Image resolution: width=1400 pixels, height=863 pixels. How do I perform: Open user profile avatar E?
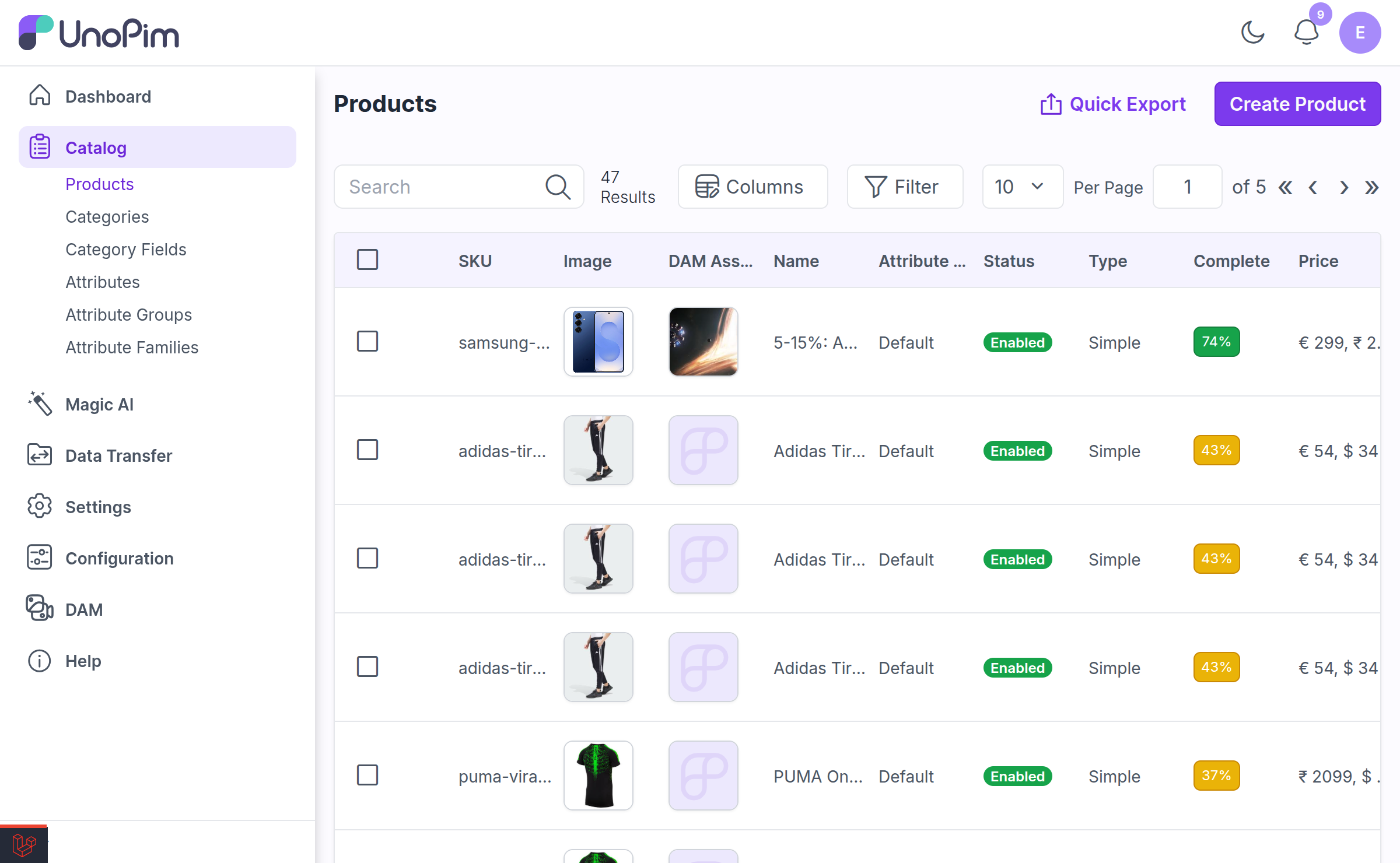(1360, 33)
